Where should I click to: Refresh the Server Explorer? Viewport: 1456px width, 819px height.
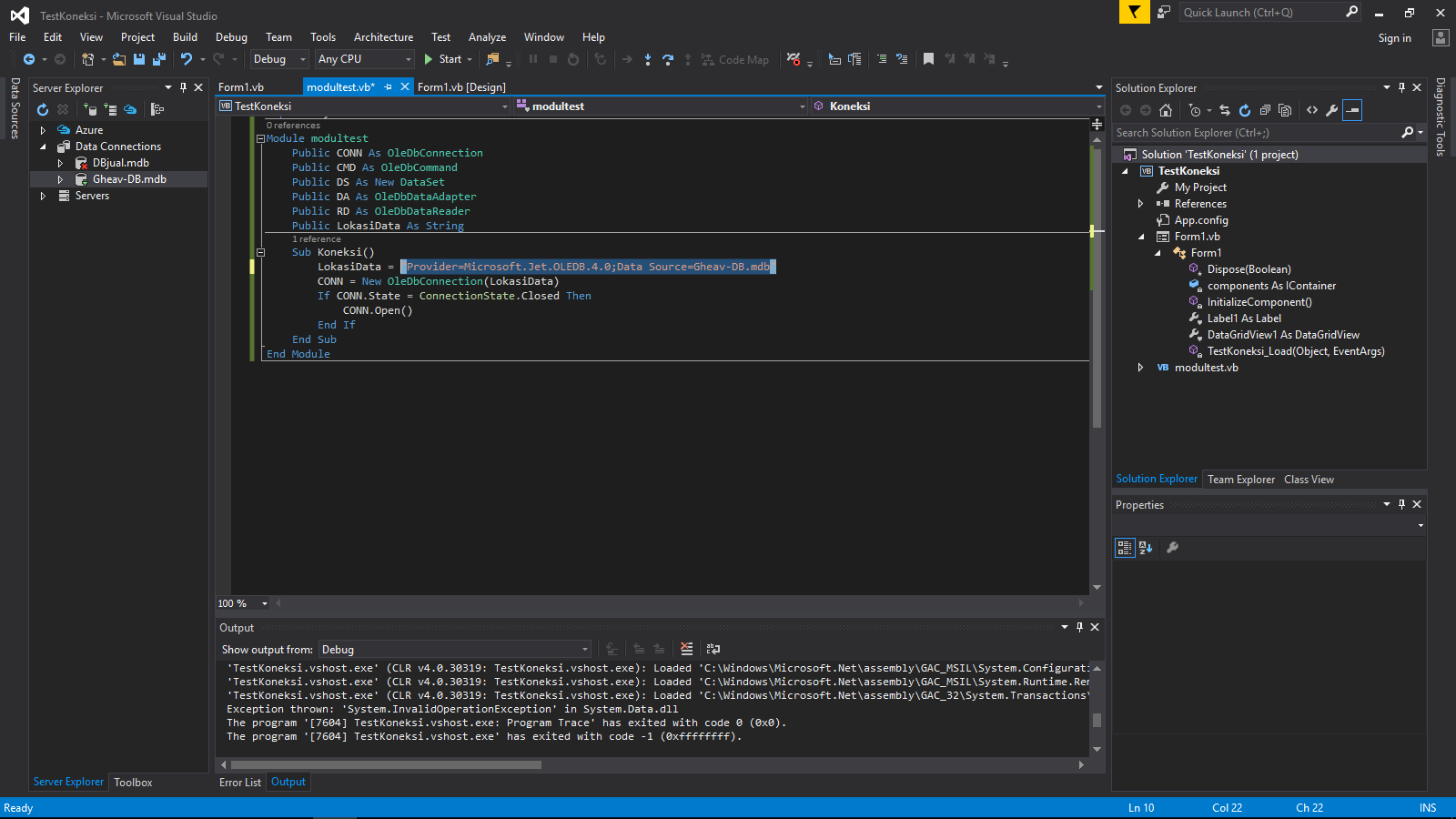[x=43, y=109]
